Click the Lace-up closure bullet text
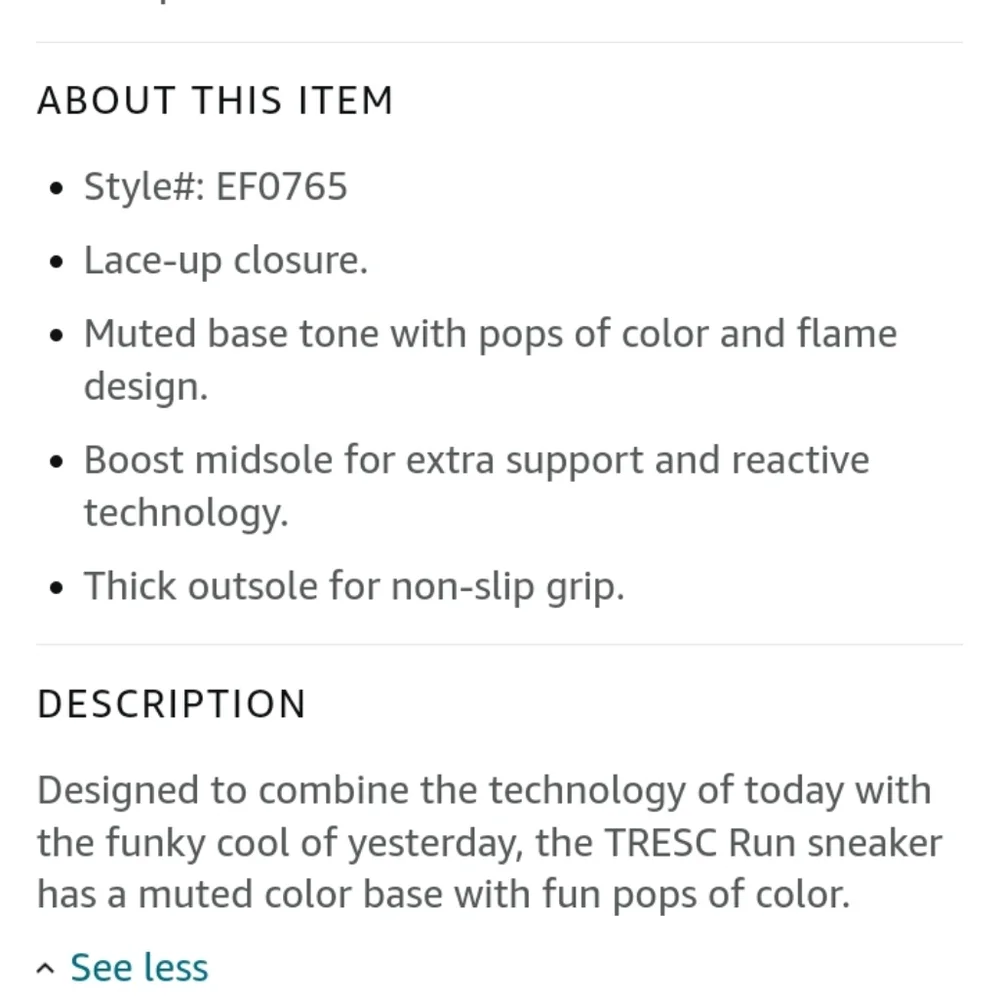This screenshot has height=1000, width=999. pos(226,261)
